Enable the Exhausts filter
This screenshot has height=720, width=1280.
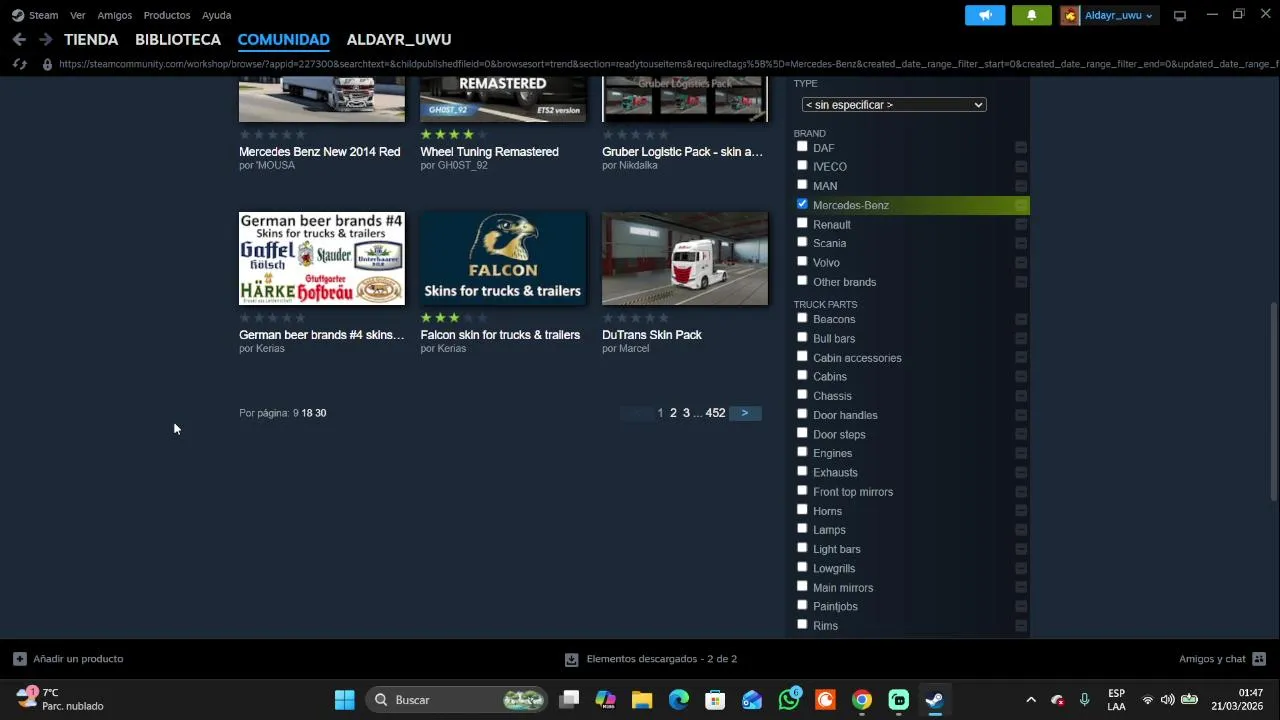pyautogui.click(x=802, y=471)
